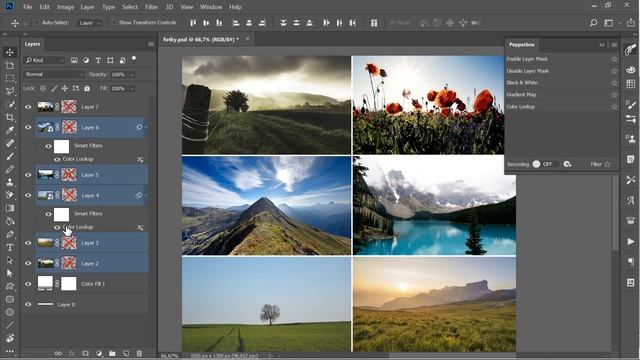Hide Color Fill 1 visibility eye
This screenshot has height=360, width=640.
[x=28, y=284]
